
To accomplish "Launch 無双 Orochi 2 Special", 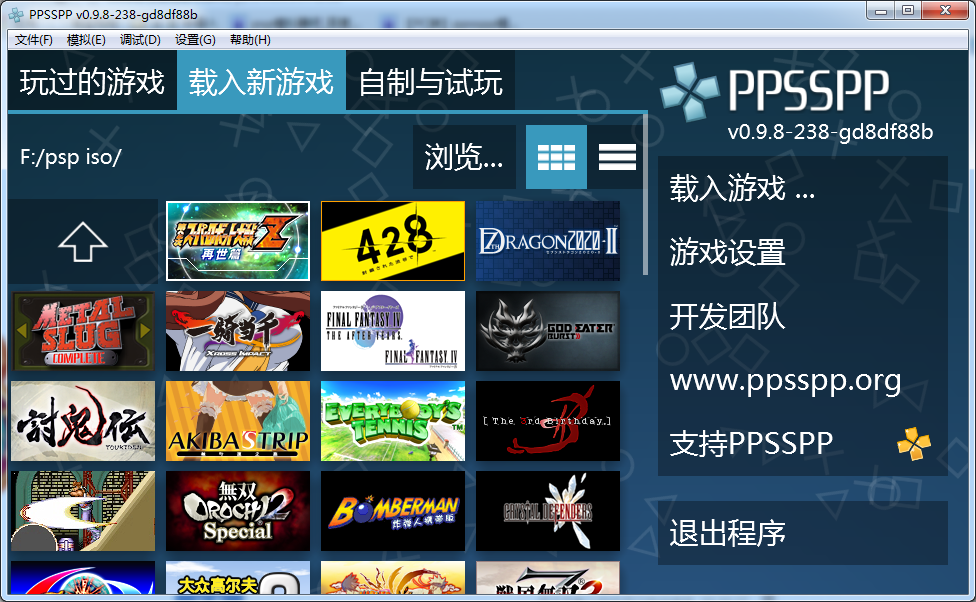I will 238,511.
